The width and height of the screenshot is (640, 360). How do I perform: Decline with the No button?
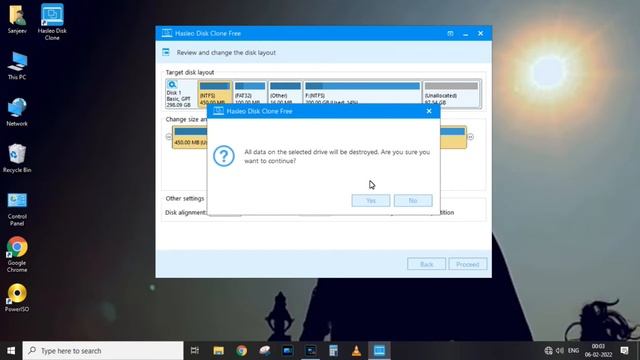tap(413, 200)
